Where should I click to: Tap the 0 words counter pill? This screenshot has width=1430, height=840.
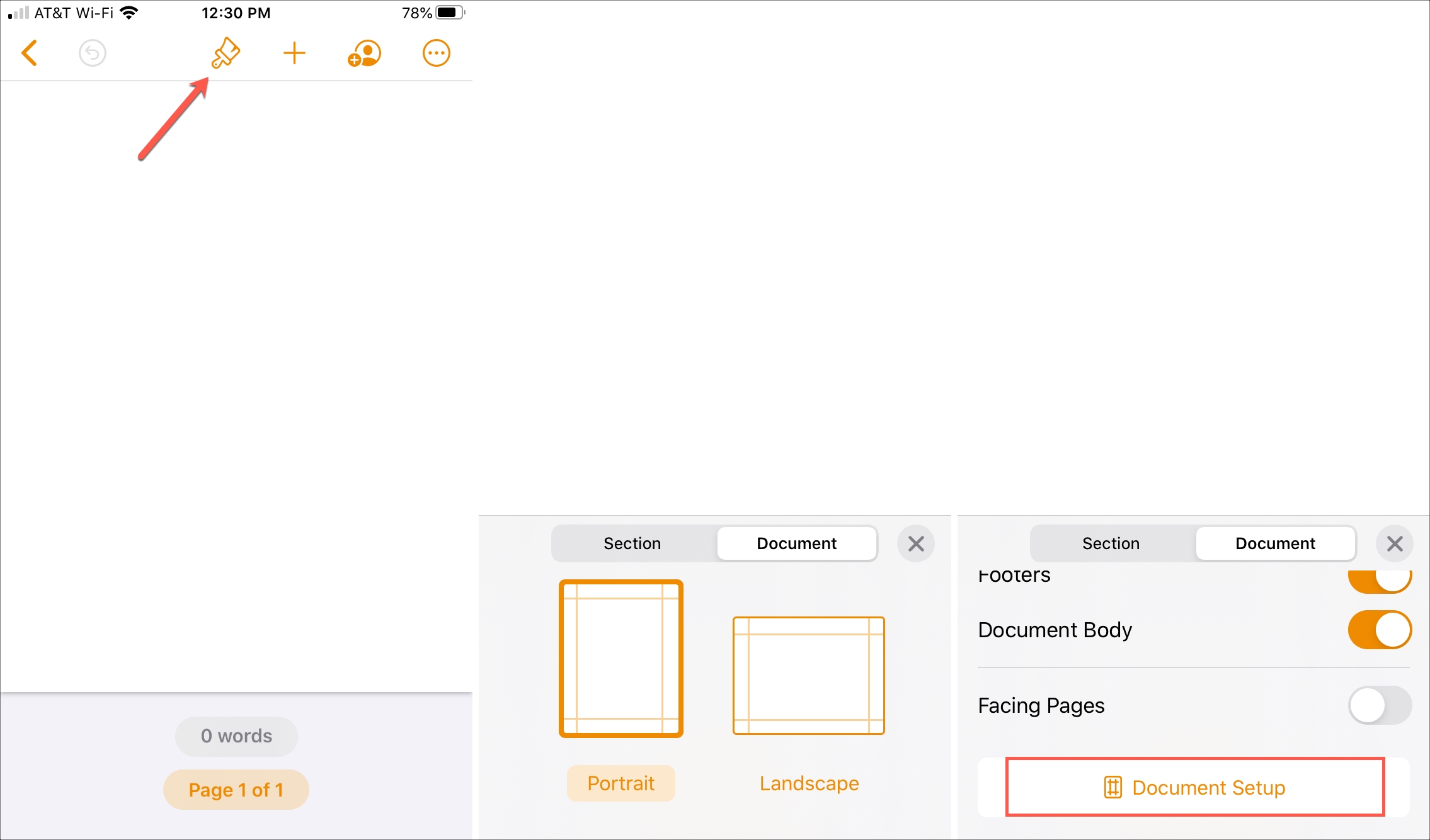coord(236,736)
